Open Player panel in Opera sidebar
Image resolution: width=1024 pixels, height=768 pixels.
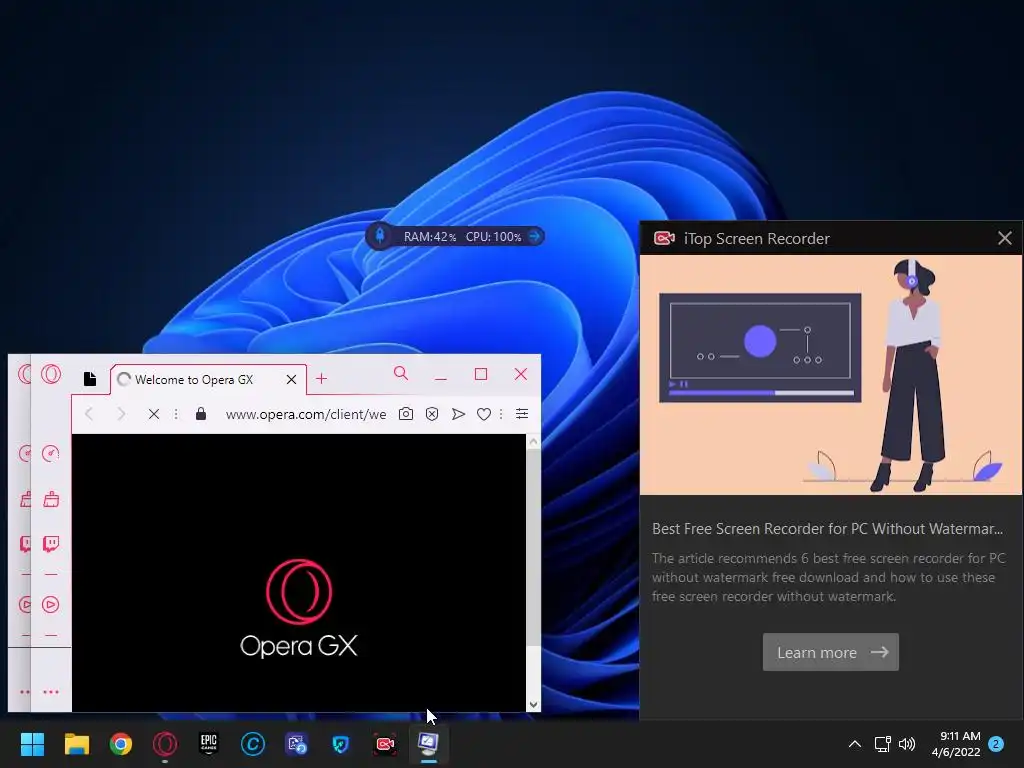pyautogui.click(x=51, y=604)
